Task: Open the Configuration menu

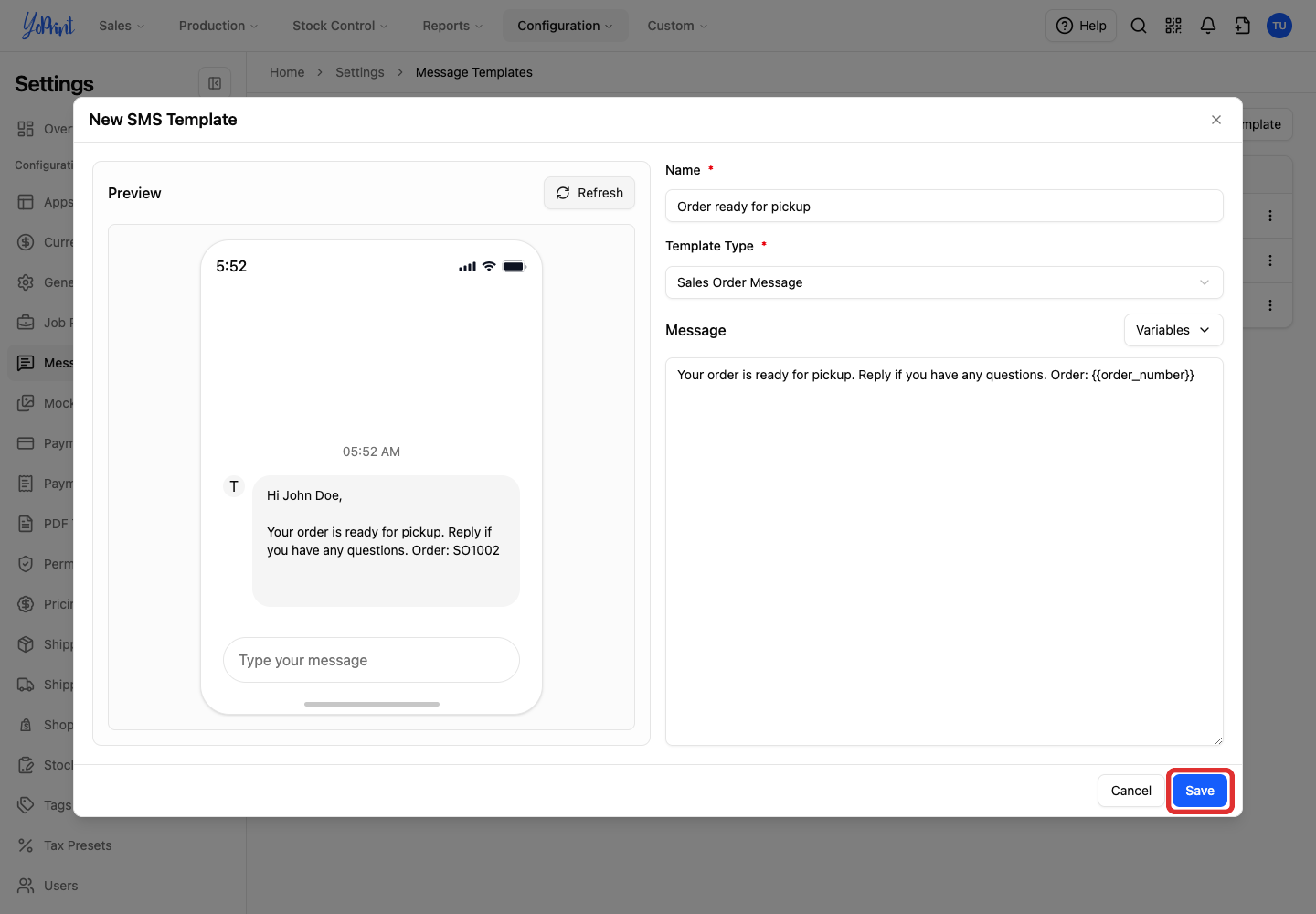Action: (565, 26)
